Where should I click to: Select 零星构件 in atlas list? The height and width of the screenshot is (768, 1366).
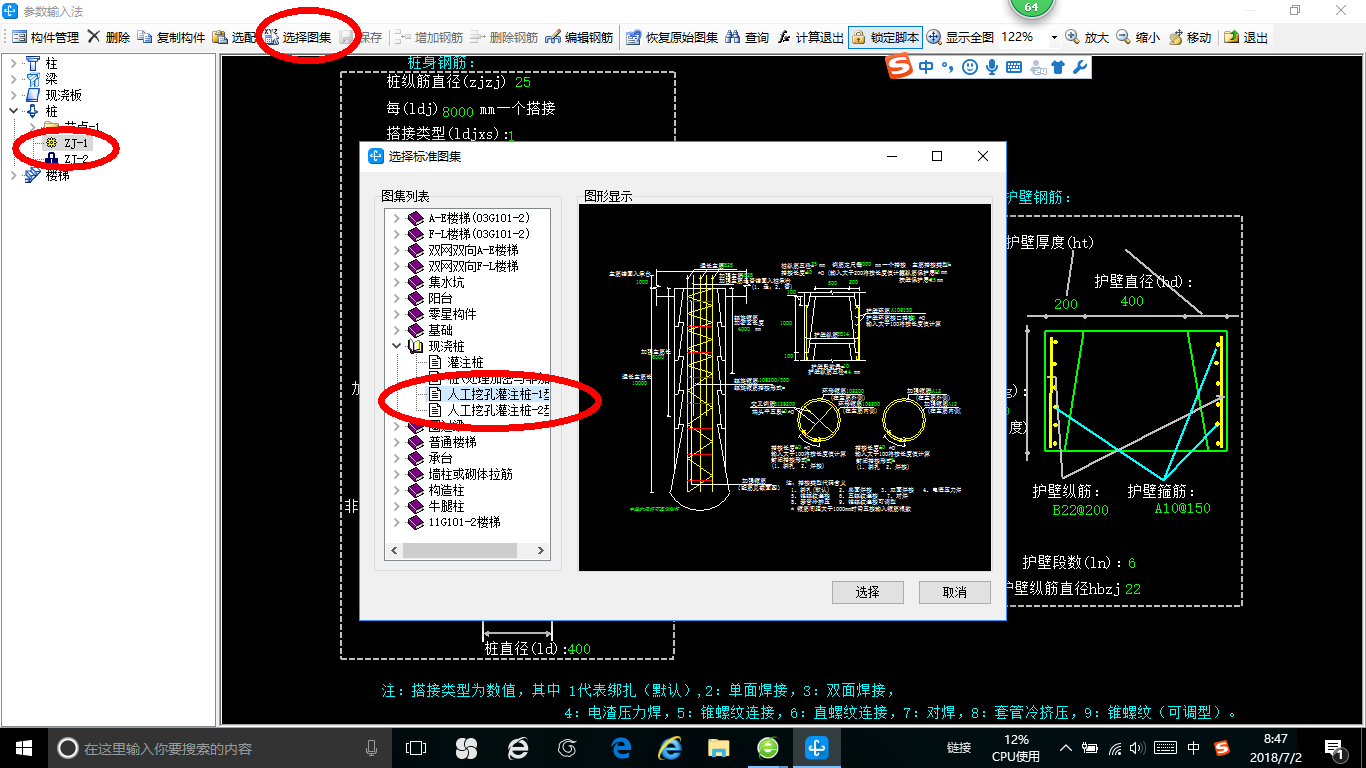click(x=452, y=314)
